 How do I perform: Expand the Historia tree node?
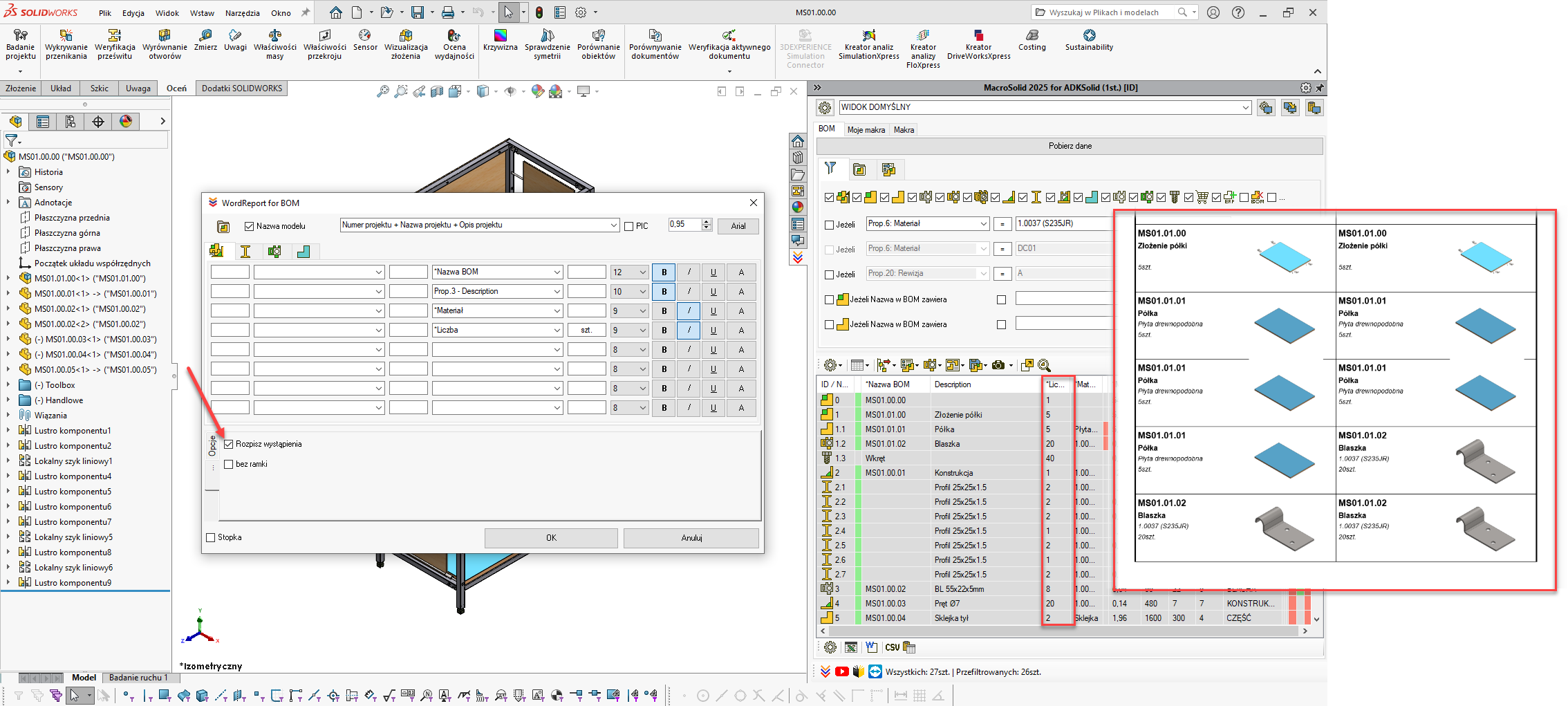click(x=8, y=172)
